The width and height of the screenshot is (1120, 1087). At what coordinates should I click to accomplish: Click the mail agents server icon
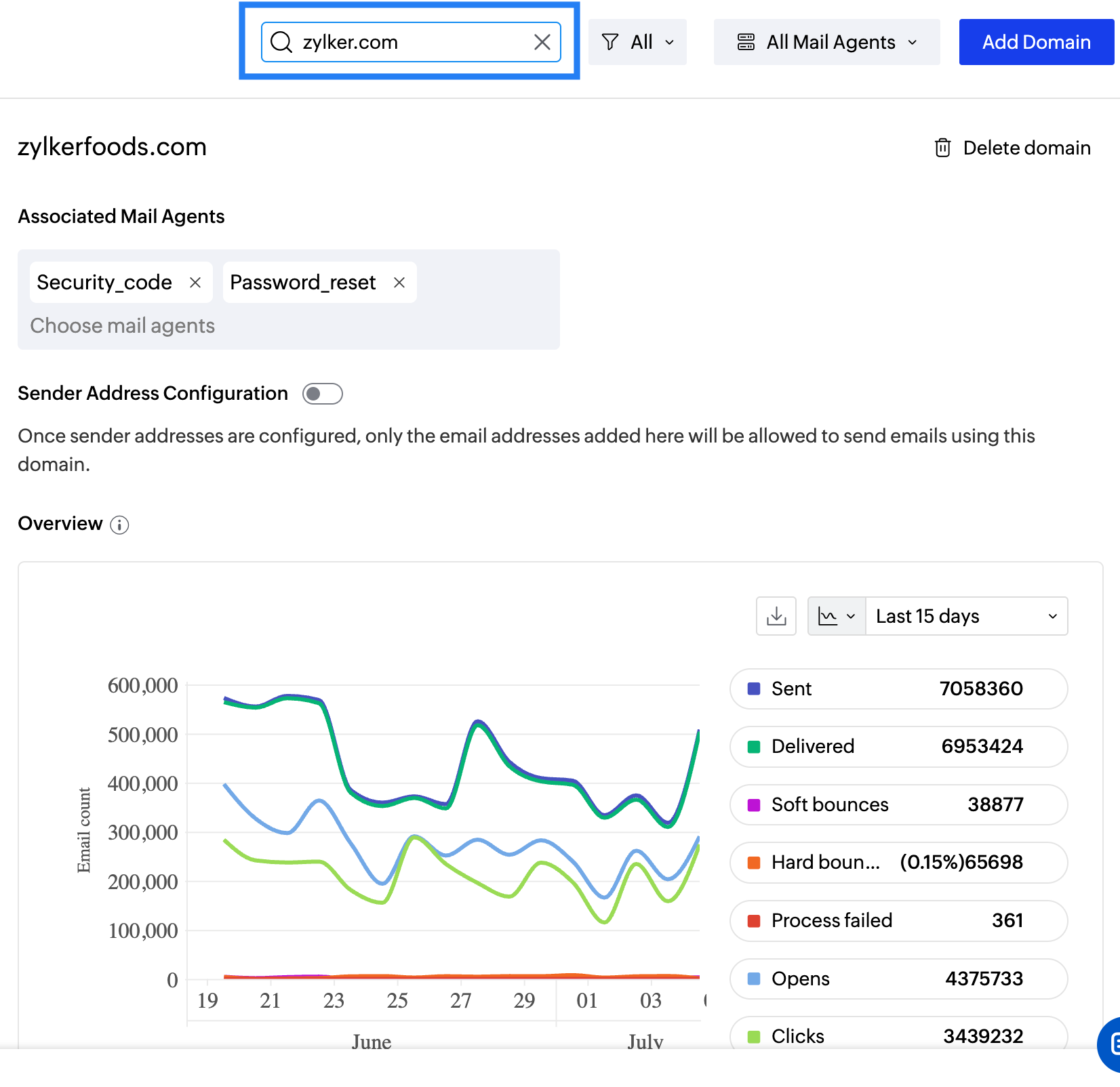pyautogui.click(x=746, y=42)
